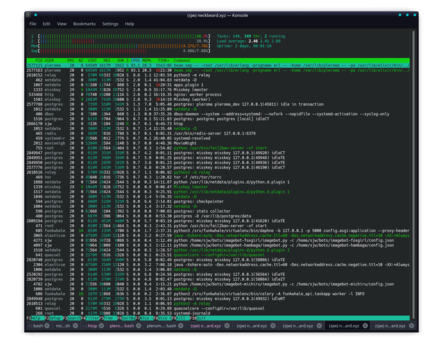Open the Settings menu
Screen dimensions: 443x360
pos(110,24)
